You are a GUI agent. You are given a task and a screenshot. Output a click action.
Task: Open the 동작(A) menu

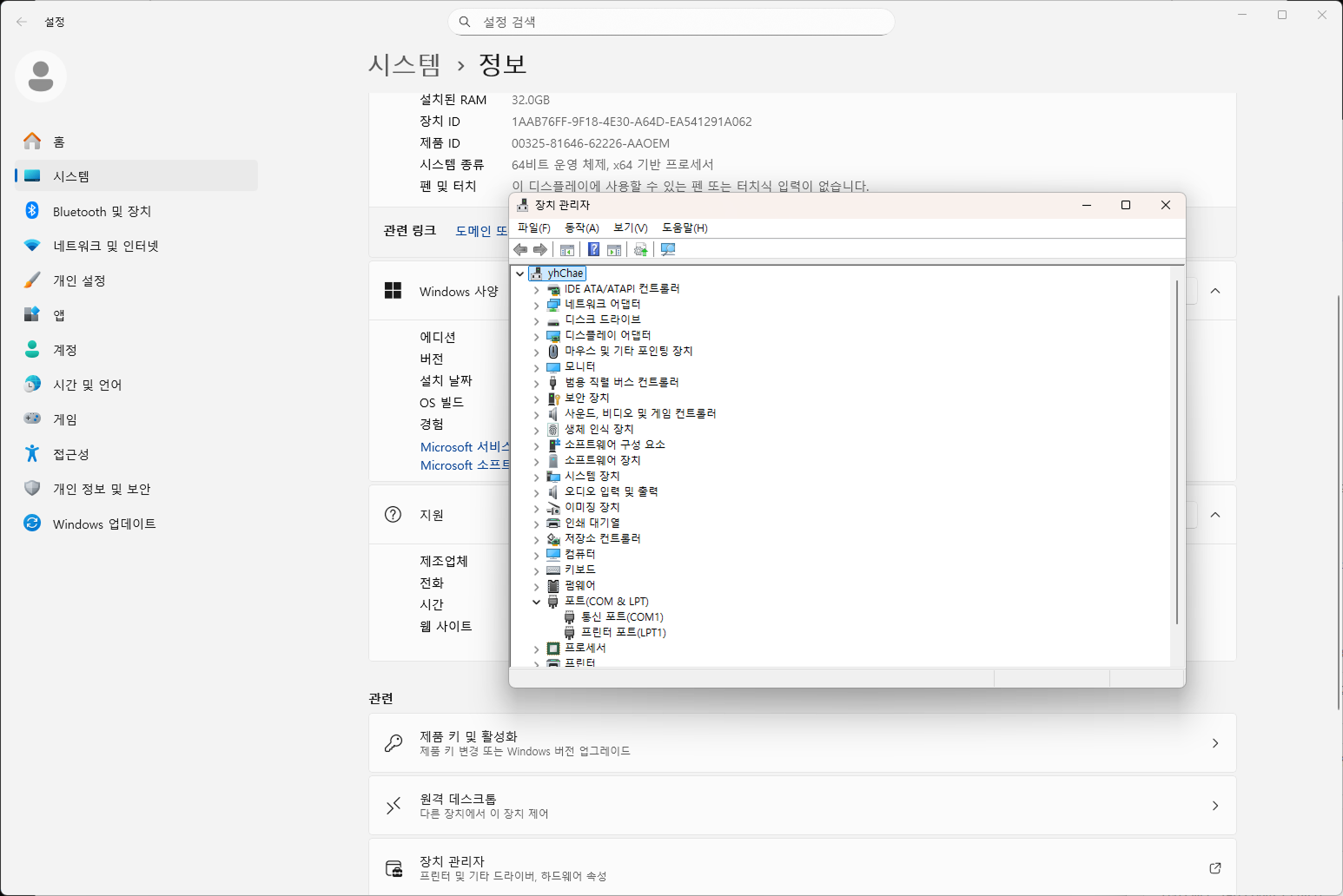pos(581,227)
